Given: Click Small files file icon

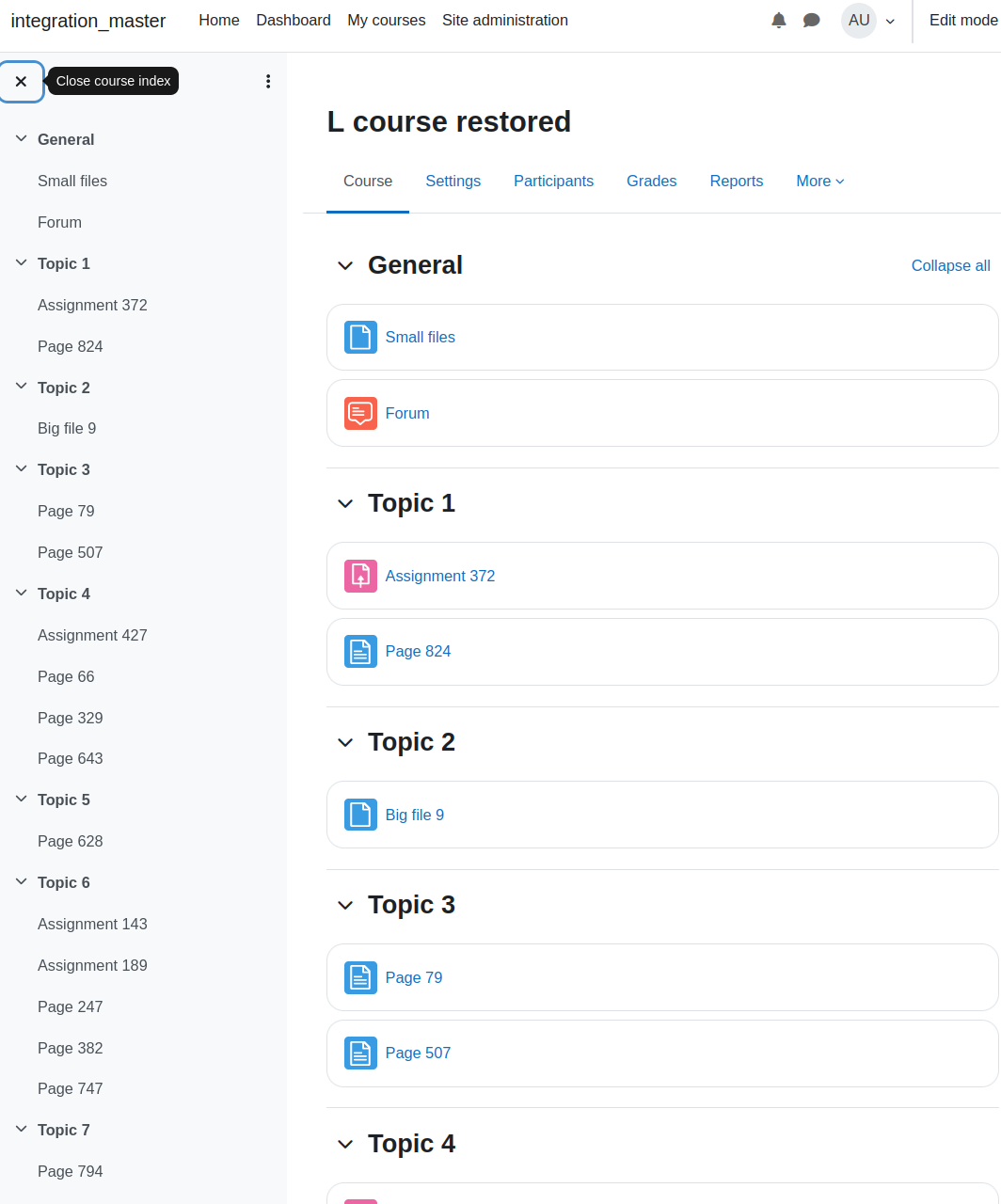Looking at the screenshot, I should pos(361,337).
